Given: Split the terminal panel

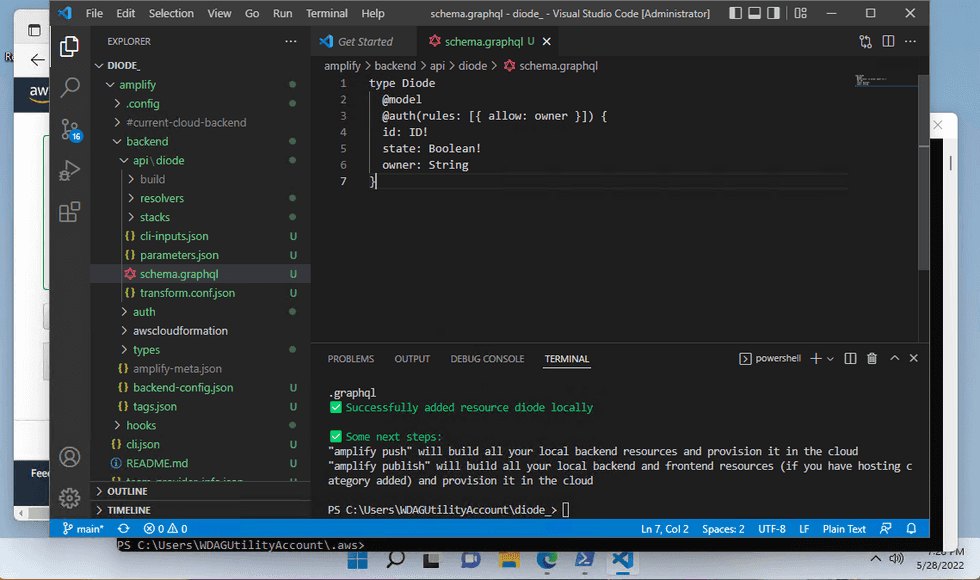Looking at the screenshot, I should coord(850,358).
